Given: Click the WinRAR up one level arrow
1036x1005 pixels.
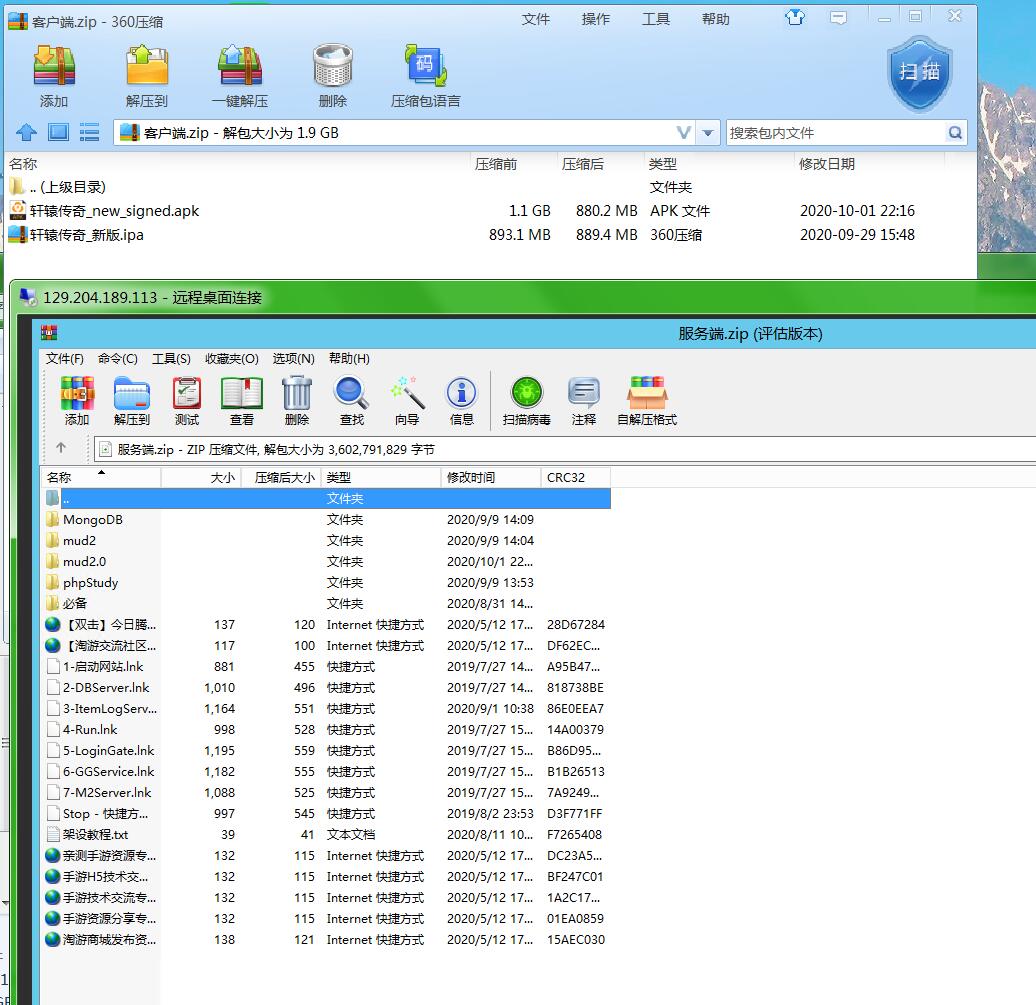Looking at the screenshot, I should [61, 448].
